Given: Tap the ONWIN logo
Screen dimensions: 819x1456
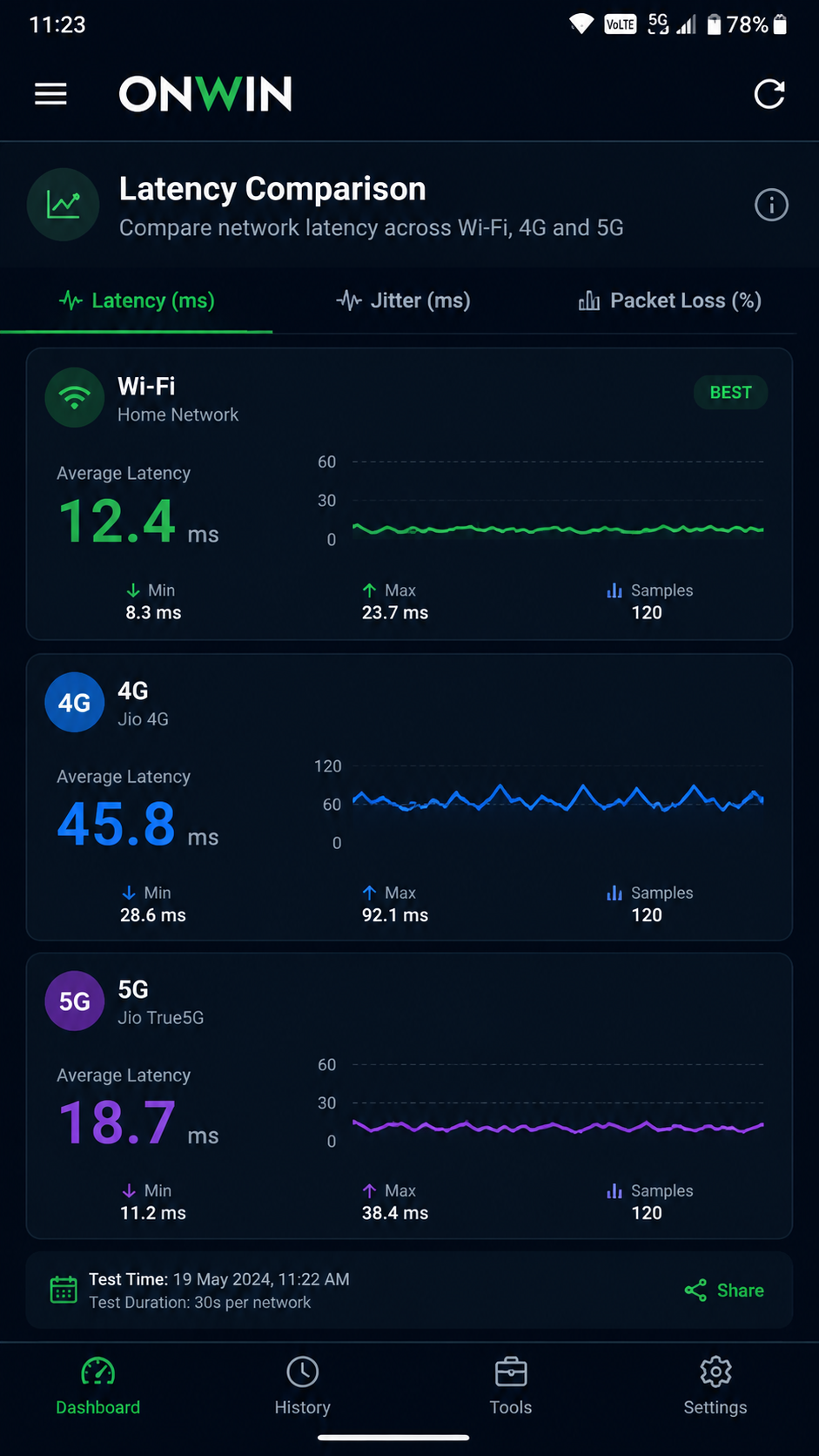Looking at the screenshot, I should [205, 94].
